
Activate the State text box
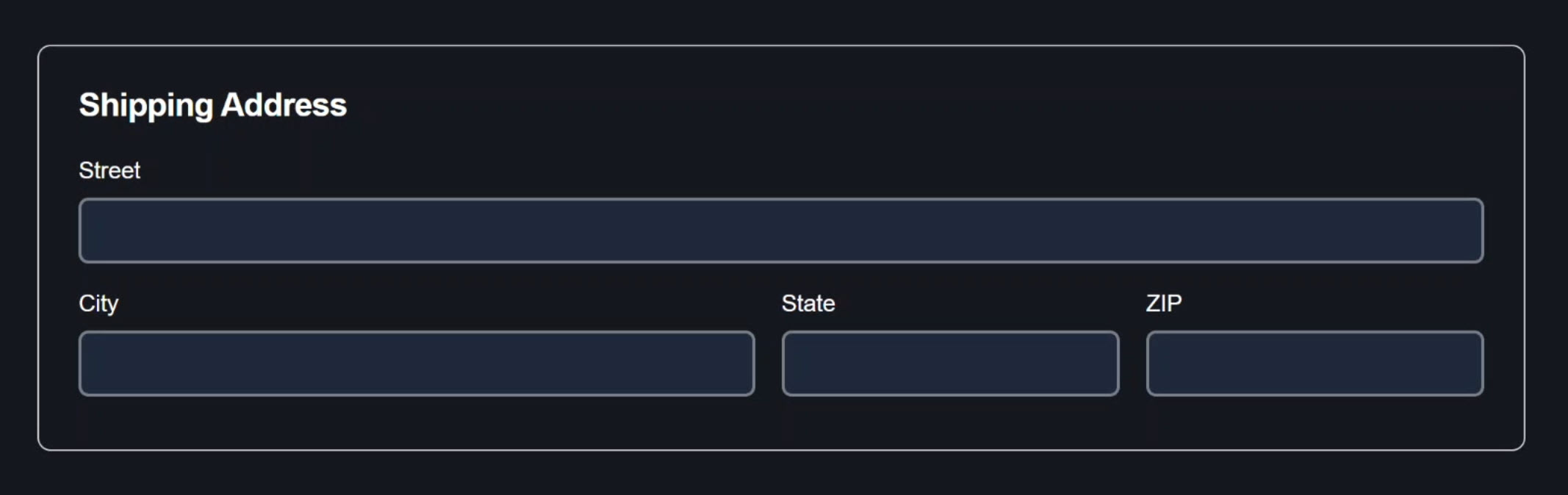click(950, 364)
